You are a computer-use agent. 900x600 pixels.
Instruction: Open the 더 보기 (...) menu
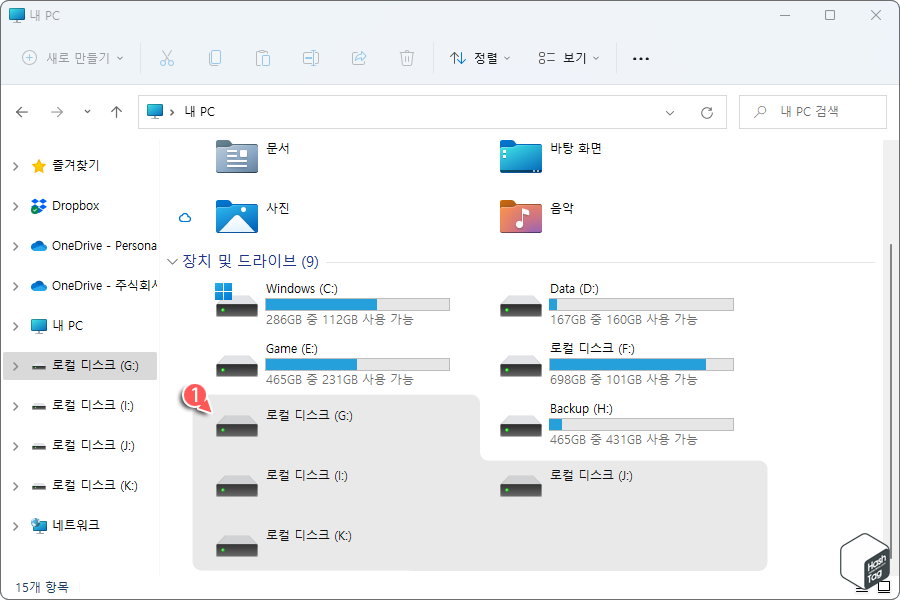coord(641,58)
